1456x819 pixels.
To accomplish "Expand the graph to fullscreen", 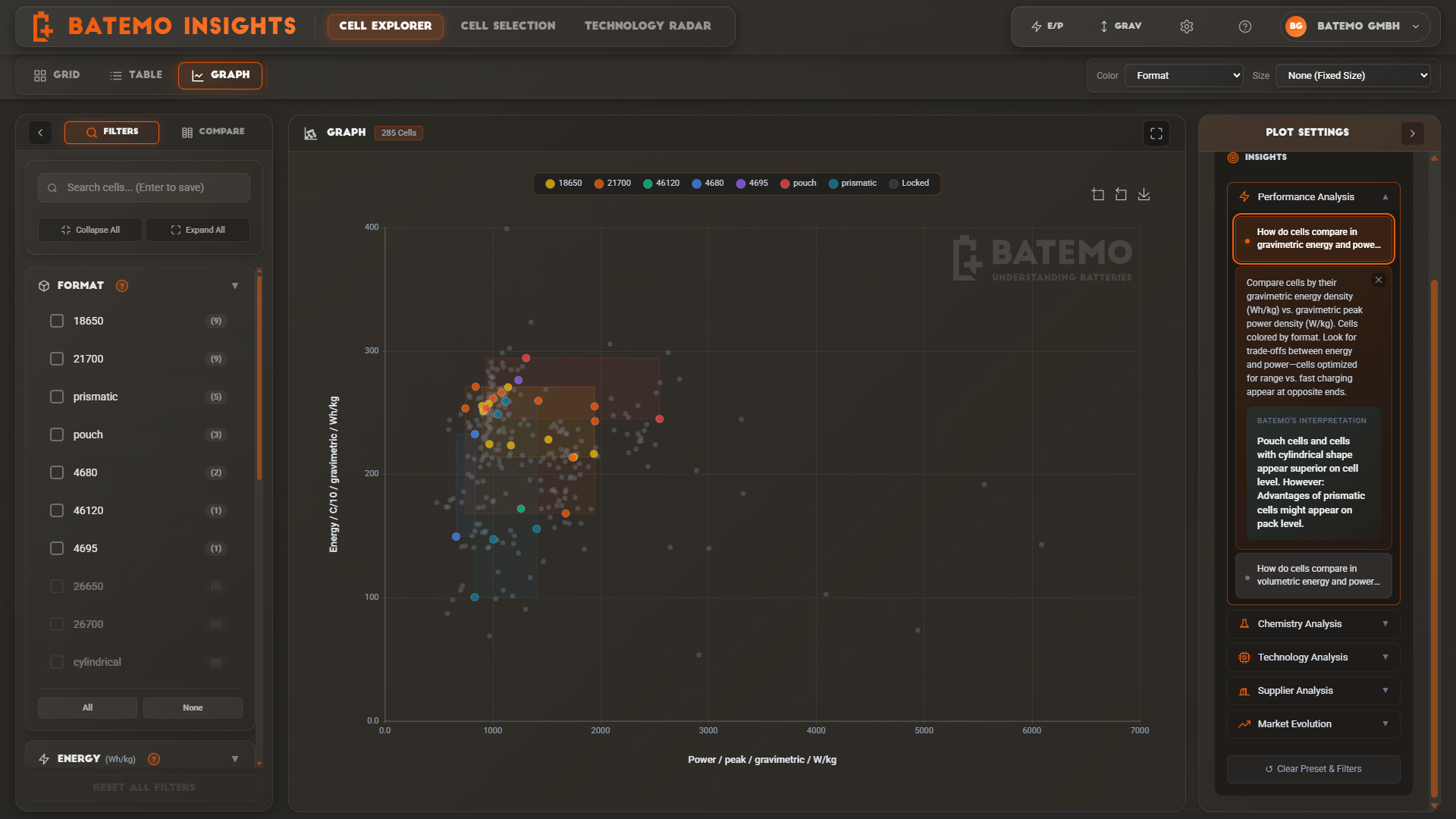I will click(1156, 133).
